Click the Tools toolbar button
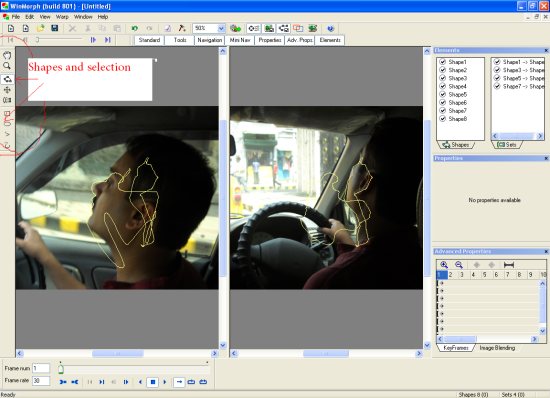This screenshot has height=398, width=550. click(180, 40)
